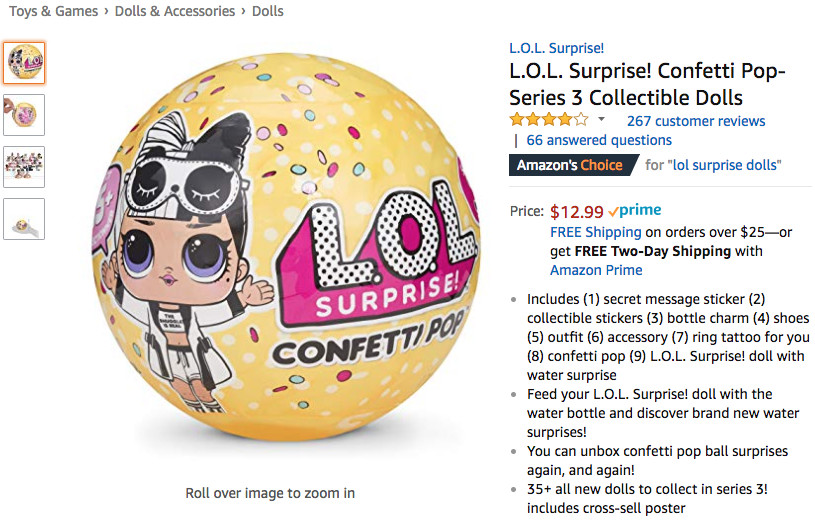Select the hand-opening-ball thumbnail
This screenshot has width=815, height=520.
pyautogui.click(x=24, y=114)
